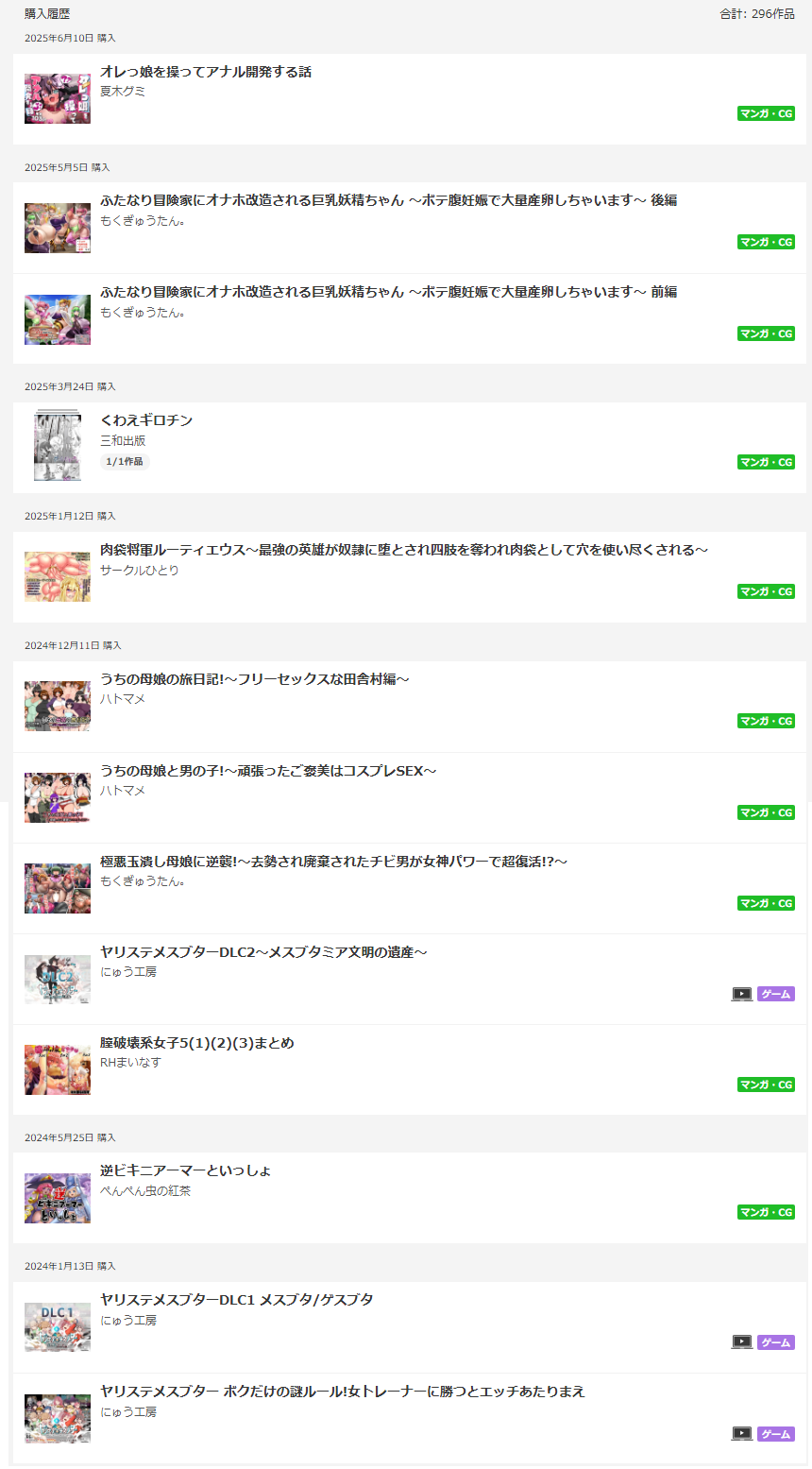Click the マンガ・CG badge for 夏木グミ's work
The height and width of the screenshot is (1469, 812).
766,113
